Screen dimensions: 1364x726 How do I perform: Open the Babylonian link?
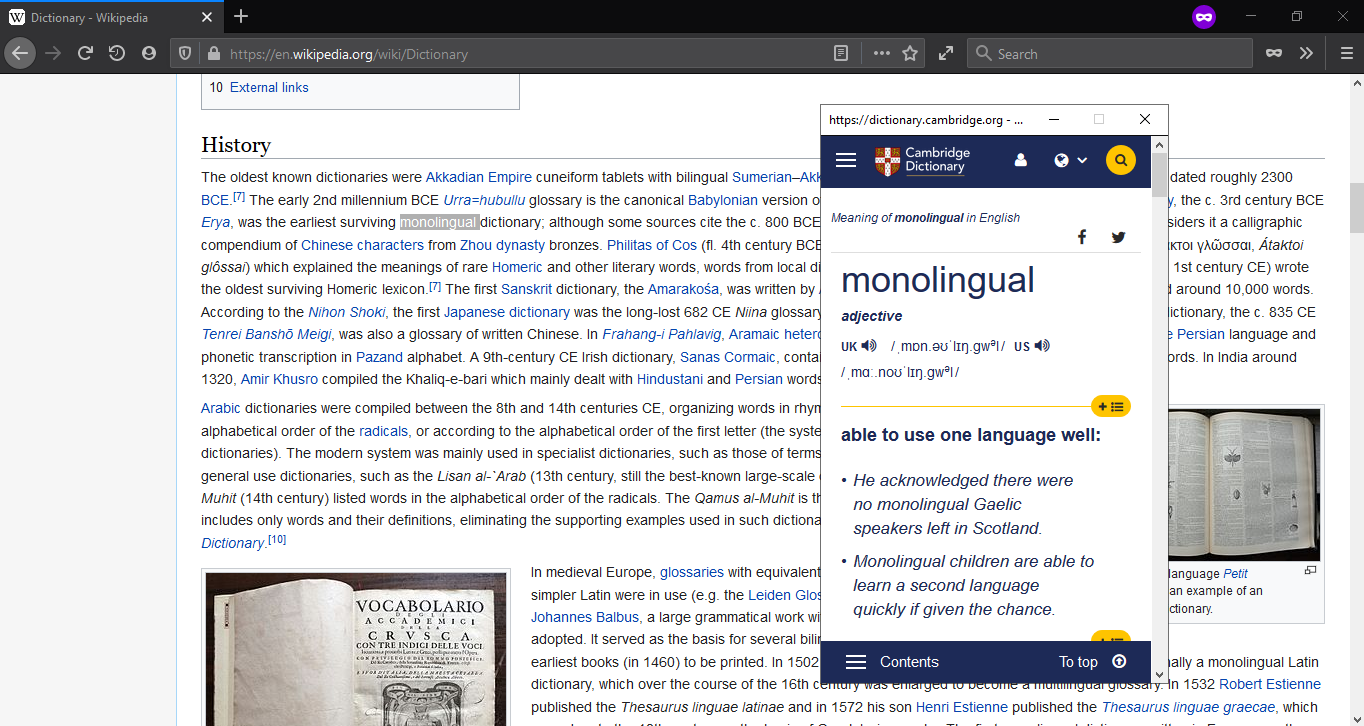pyautogui.click(x=723, y=200)
